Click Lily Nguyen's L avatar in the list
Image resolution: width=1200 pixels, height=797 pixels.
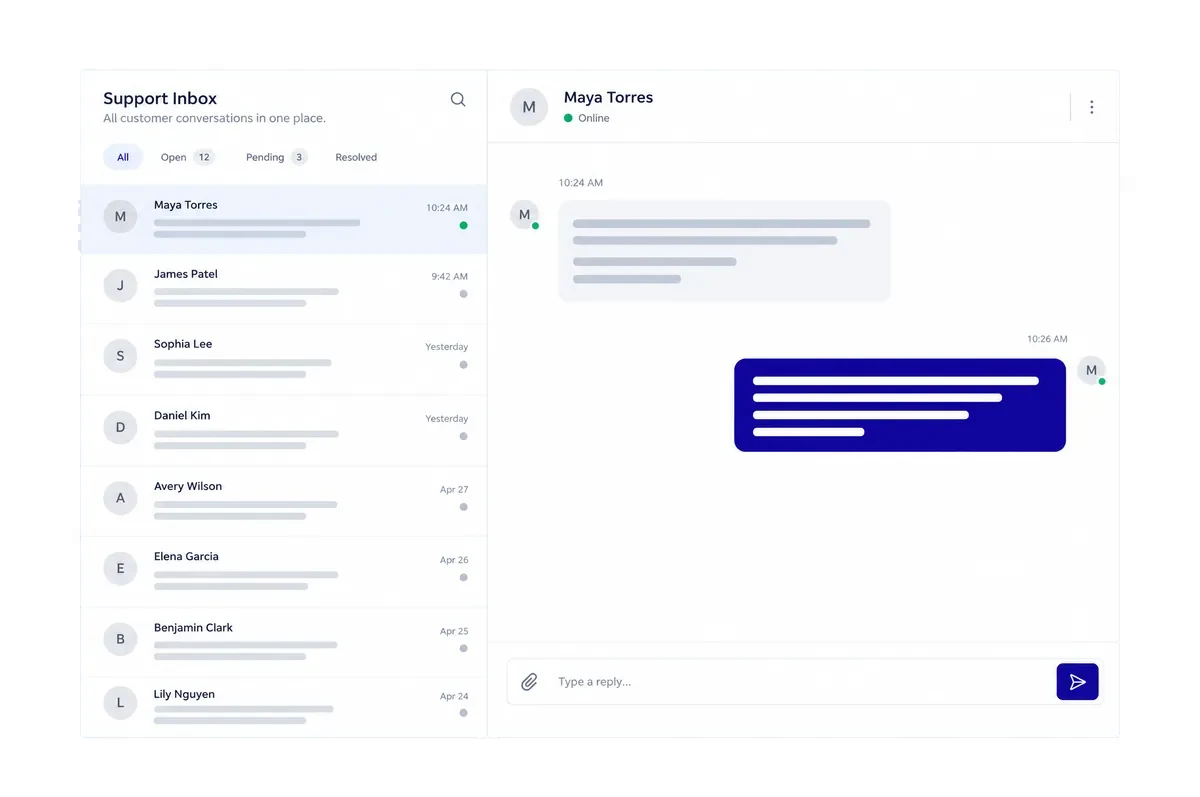coord(120,703)
